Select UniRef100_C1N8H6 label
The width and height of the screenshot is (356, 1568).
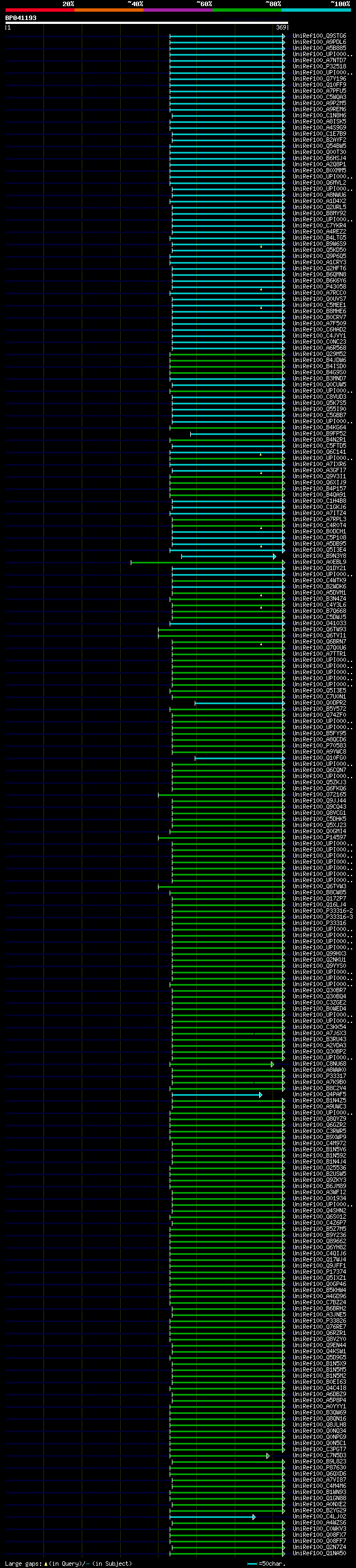(319, 116)
